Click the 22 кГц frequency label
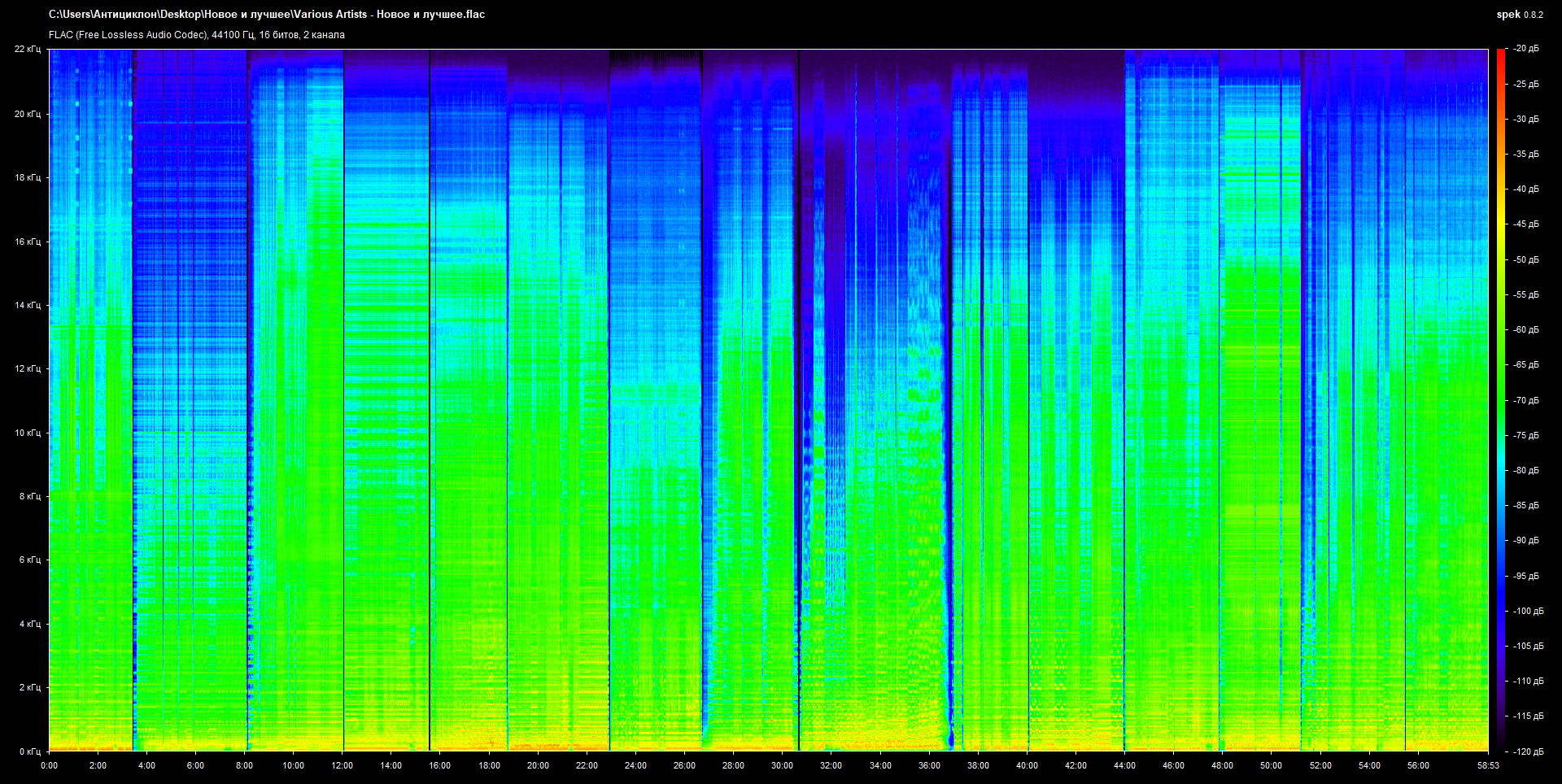1562x784 pixels. click(27, 50)
